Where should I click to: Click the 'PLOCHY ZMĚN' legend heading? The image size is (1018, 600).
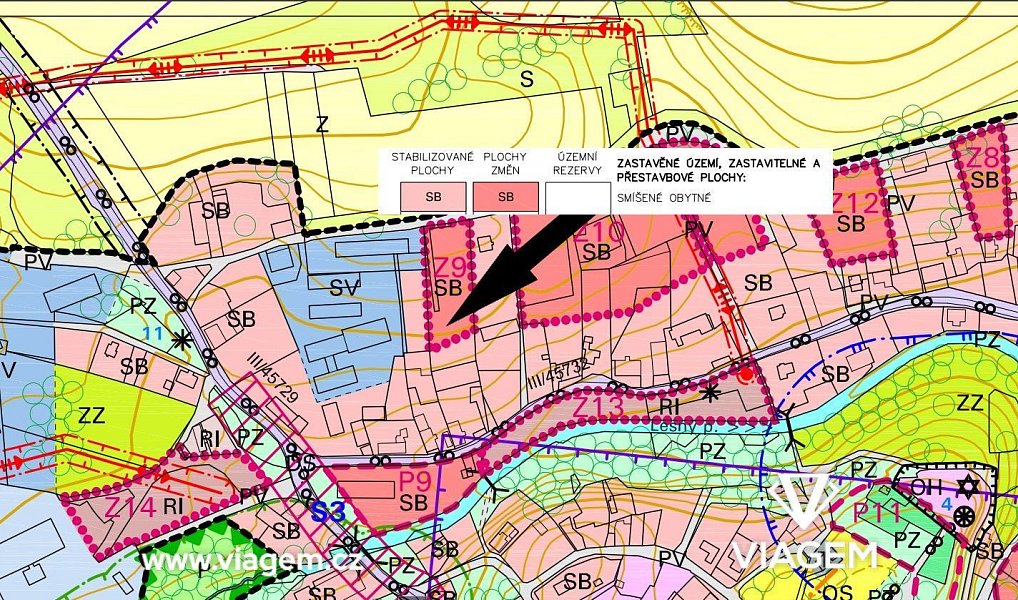[504, 163]
